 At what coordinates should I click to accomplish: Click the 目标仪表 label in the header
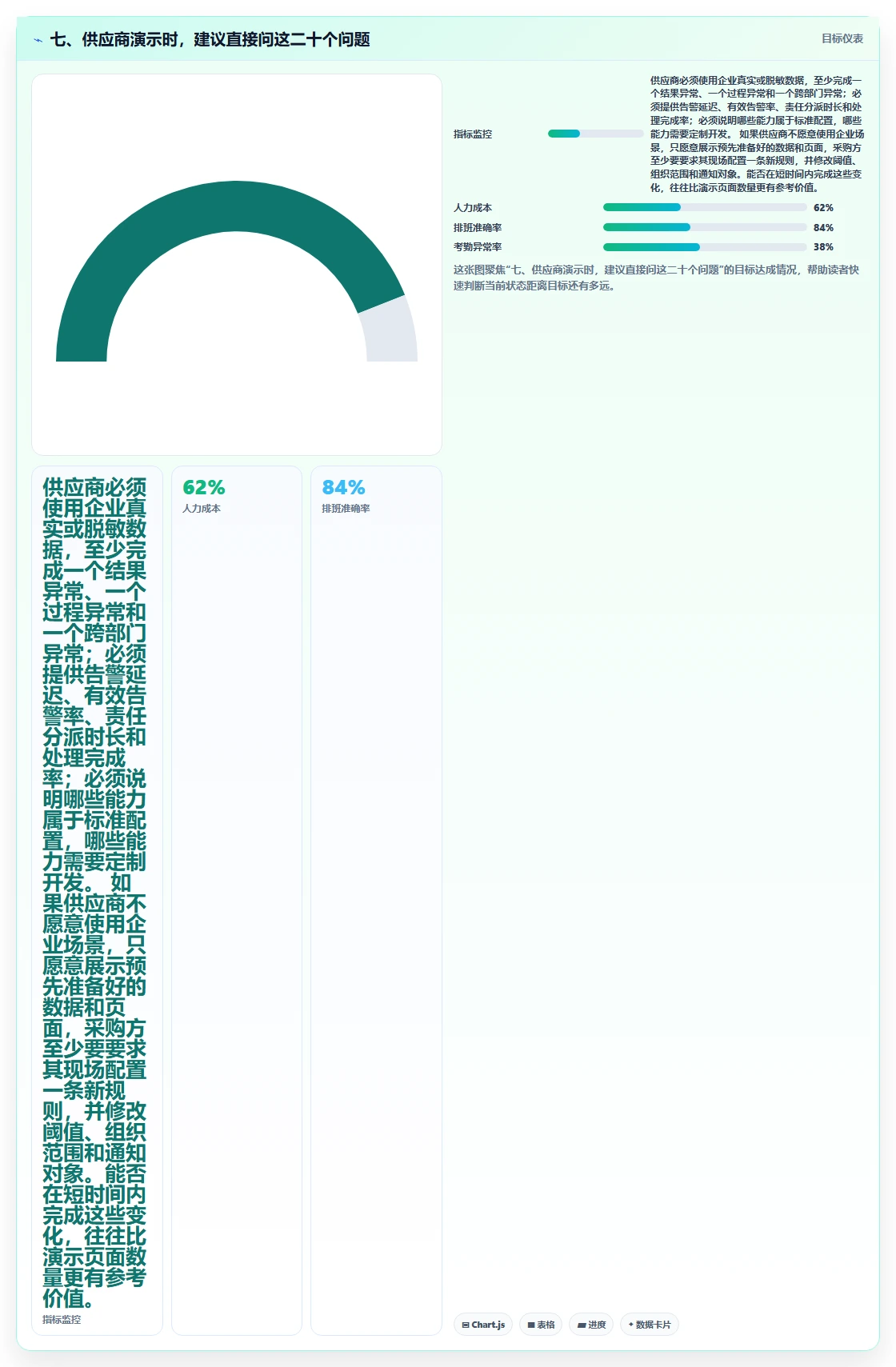[842, 38]
